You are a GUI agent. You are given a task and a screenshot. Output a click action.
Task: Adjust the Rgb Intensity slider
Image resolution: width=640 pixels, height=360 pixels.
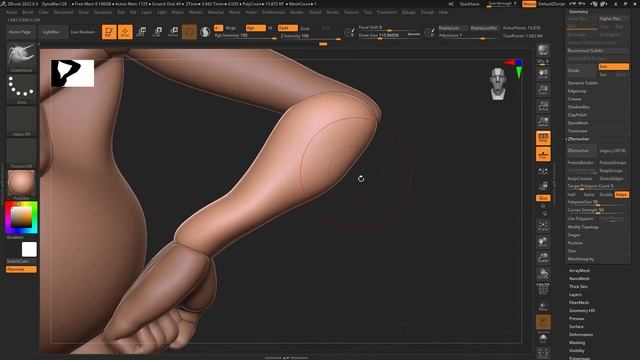[245, 36]
